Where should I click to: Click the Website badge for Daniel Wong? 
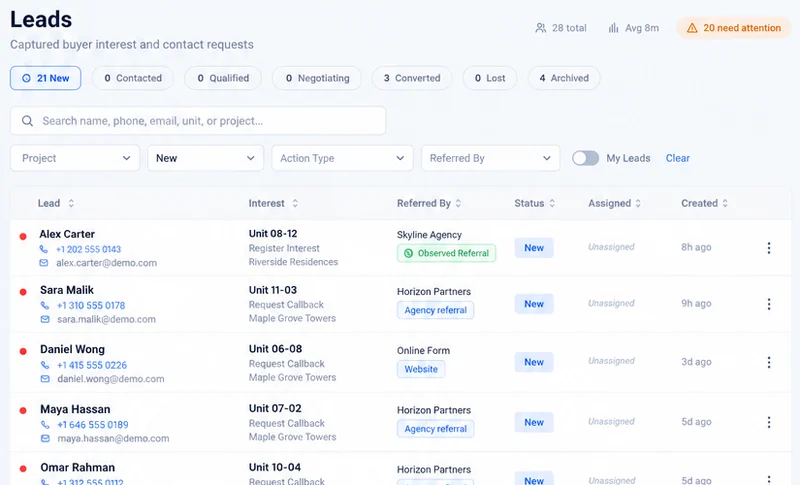421,369
